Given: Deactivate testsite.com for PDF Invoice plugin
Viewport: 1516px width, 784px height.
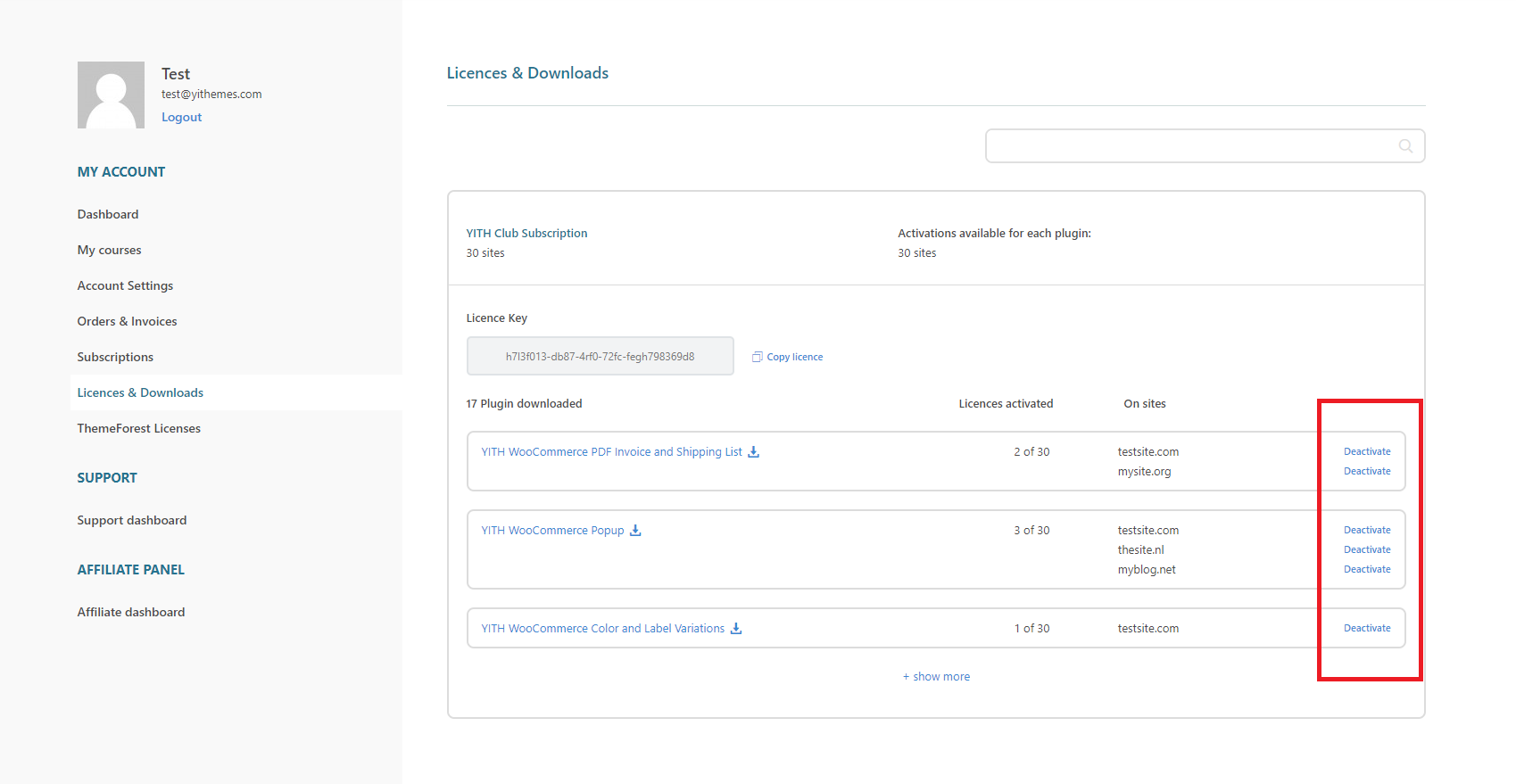Looking at the screenshot, I should 1367,451.
